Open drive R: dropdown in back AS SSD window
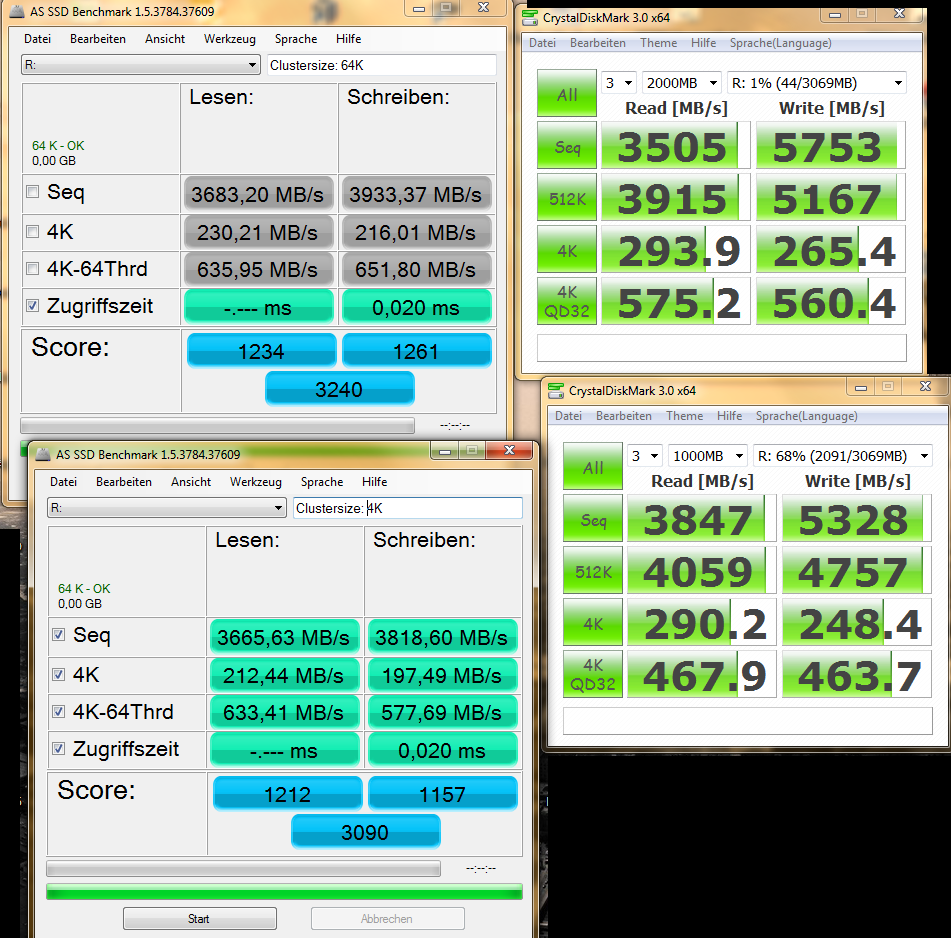951x938 pixels. click(140, 64)
